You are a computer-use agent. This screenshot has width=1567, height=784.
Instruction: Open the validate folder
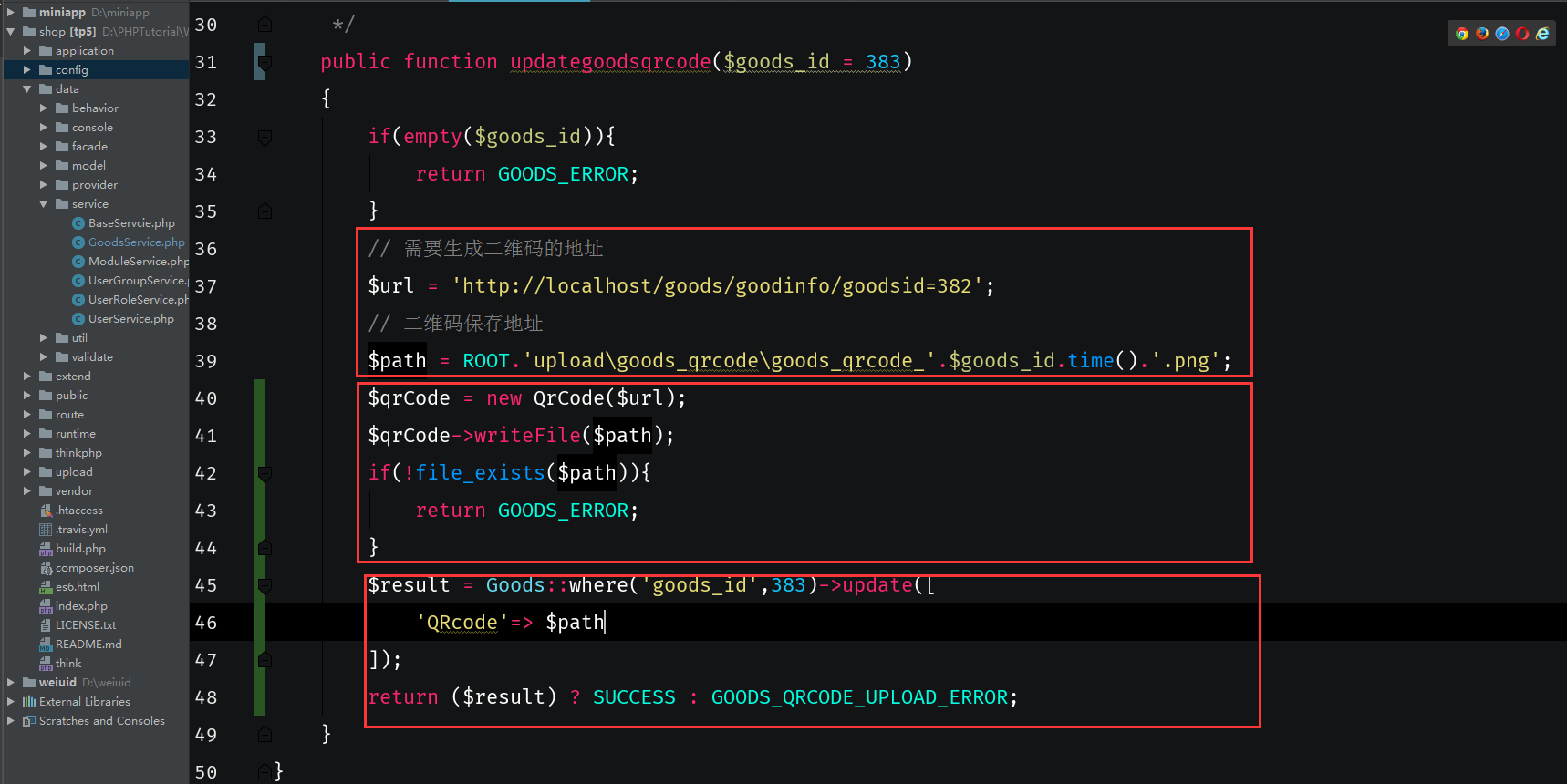pyautogui.click(x=92, y=357)
